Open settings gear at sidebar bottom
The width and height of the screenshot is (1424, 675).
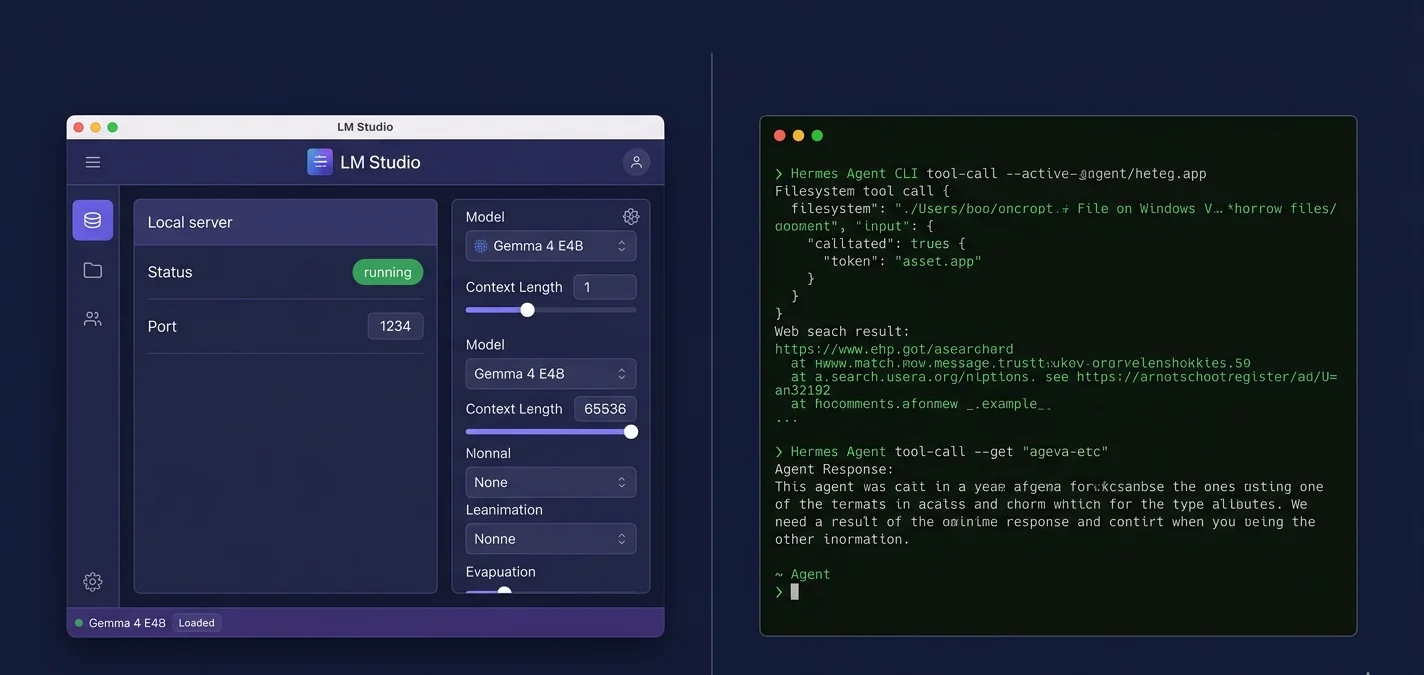pyautogui.click(x=93, y=582)
